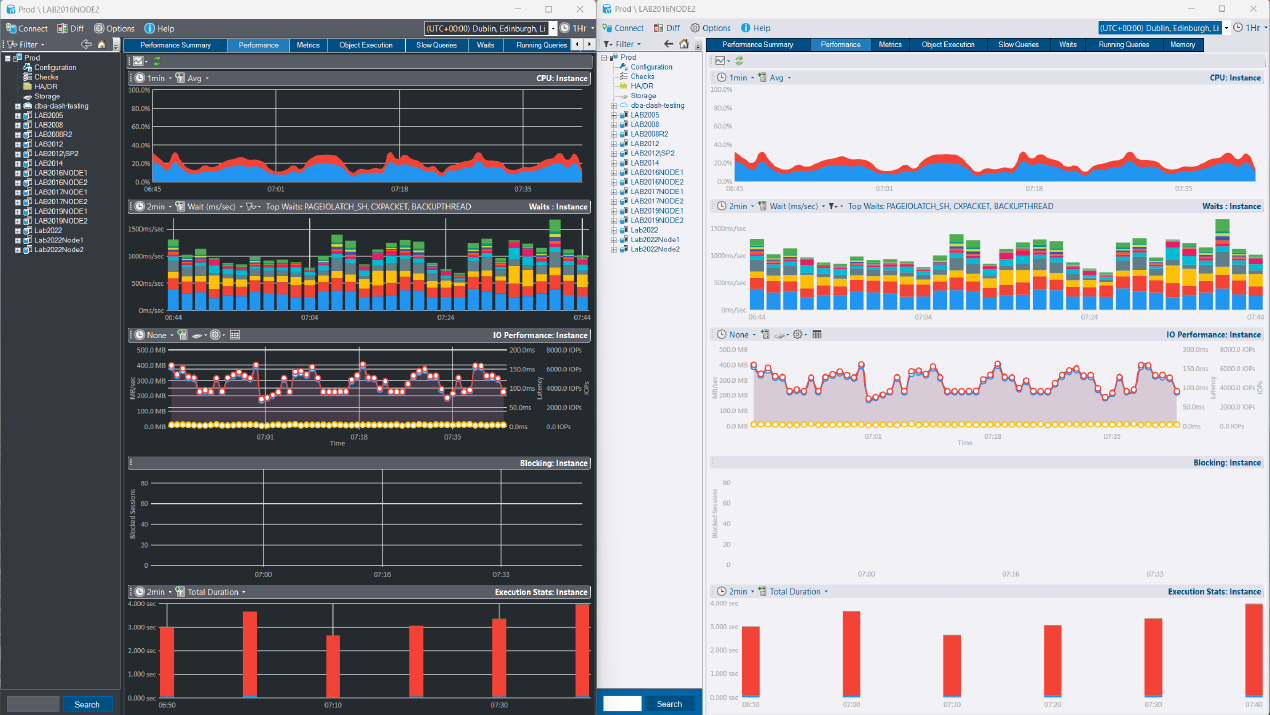Click the Diff button in the dark window

(70, 28)
